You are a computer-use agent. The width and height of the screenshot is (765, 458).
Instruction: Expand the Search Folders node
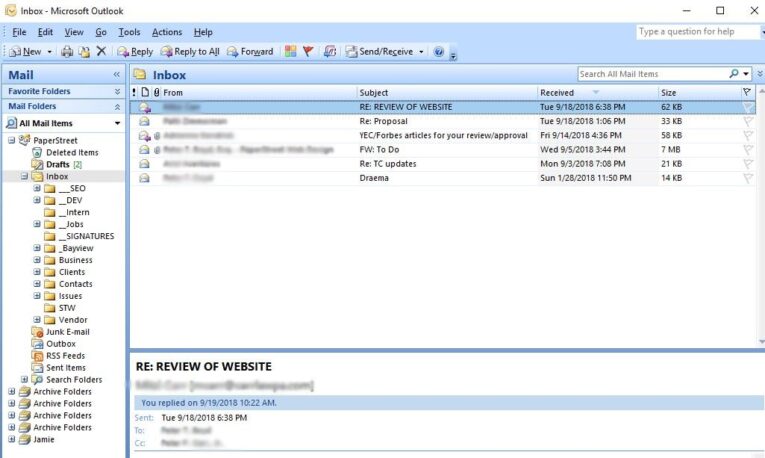click(24, 379)
